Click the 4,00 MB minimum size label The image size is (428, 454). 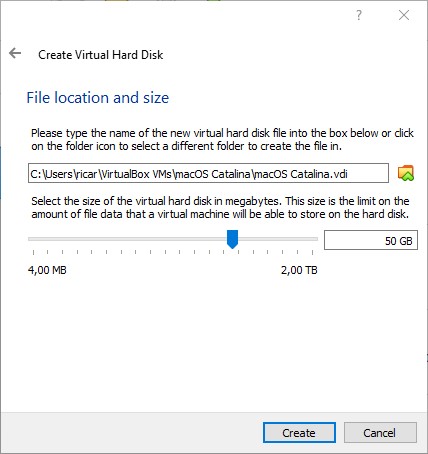(47, 270)
